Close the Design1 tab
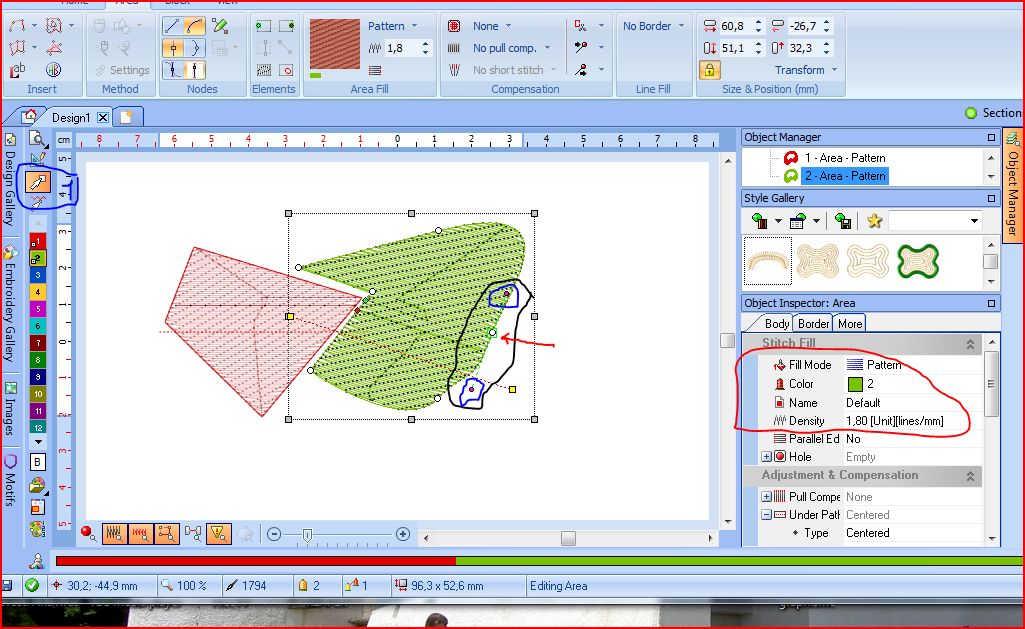 103,118
